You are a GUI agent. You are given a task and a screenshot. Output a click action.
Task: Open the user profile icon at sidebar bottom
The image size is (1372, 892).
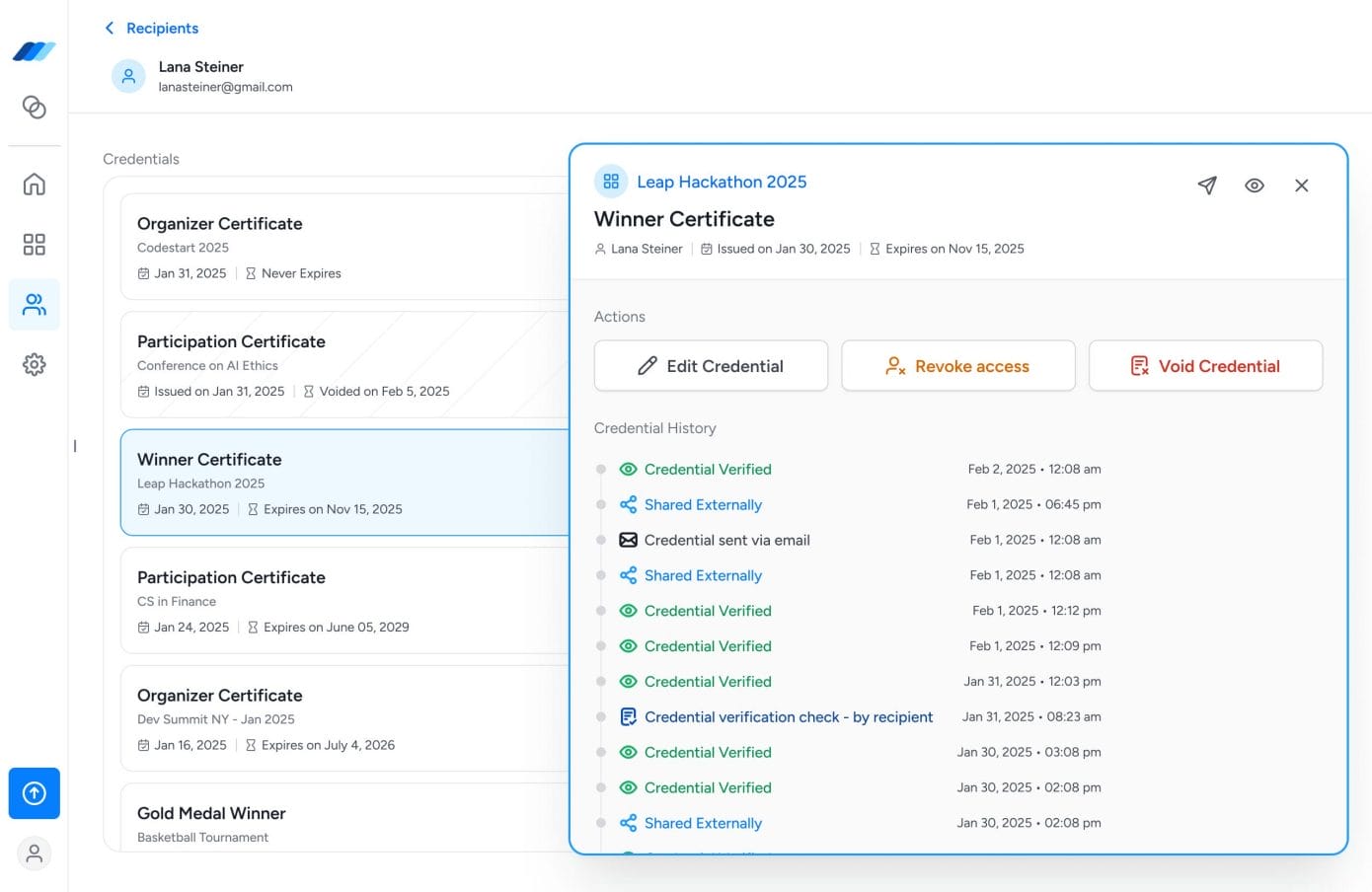35,854
